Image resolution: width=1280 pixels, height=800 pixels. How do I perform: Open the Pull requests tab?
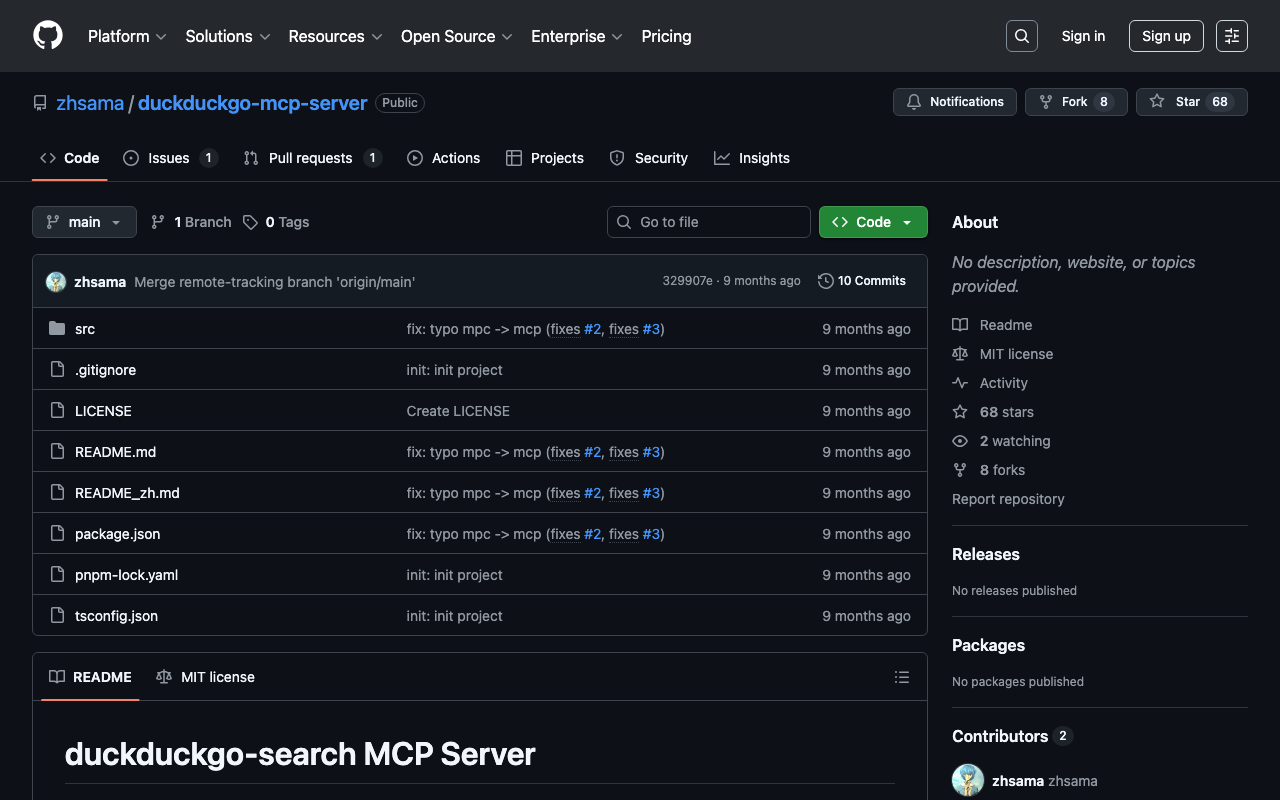311,158
